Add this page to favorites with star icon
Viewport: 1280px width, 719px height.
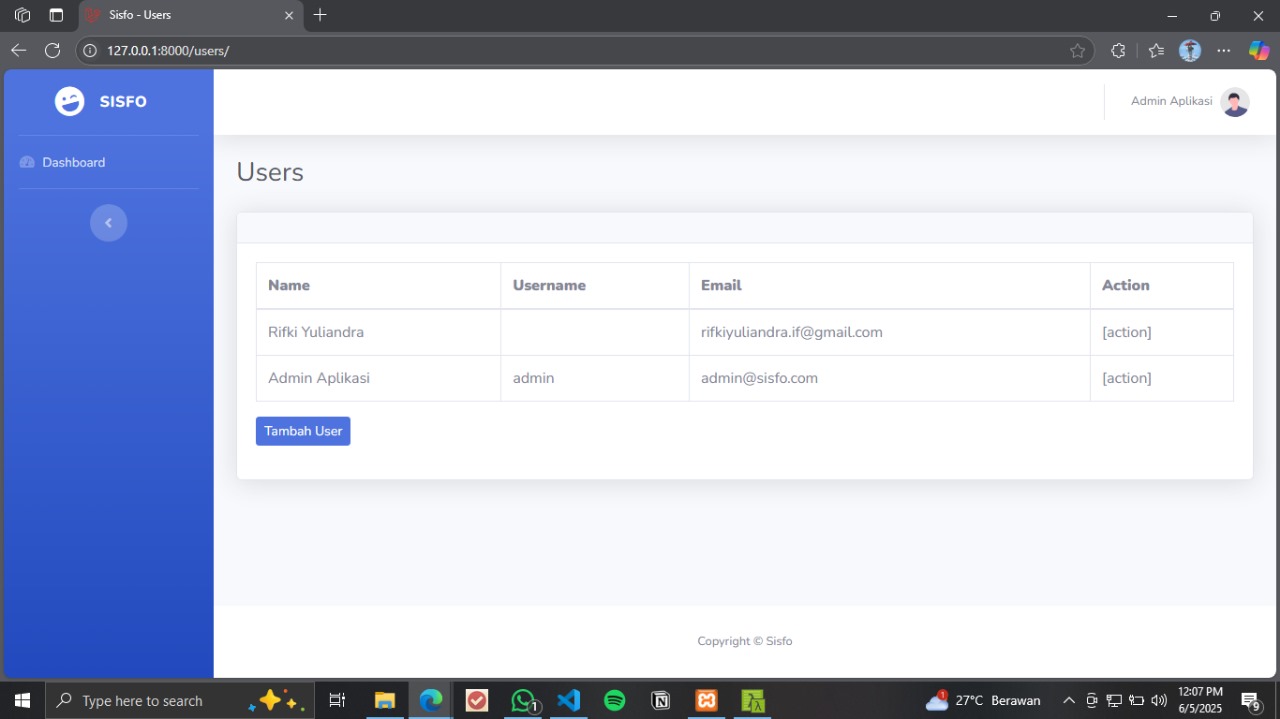coord(1077,51)
